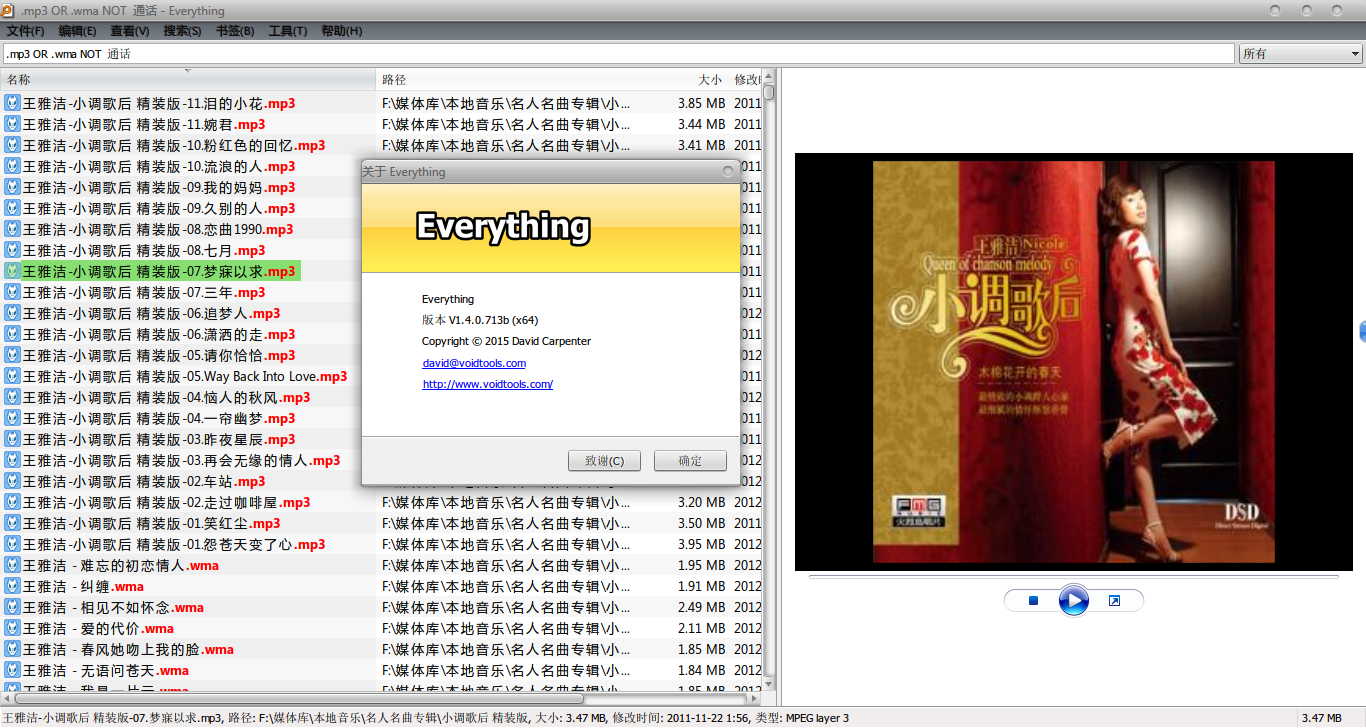Open the 文件(F) menu
Image resolution: width=1366 pixels, height=728 pixels.
tap(25, 31)
